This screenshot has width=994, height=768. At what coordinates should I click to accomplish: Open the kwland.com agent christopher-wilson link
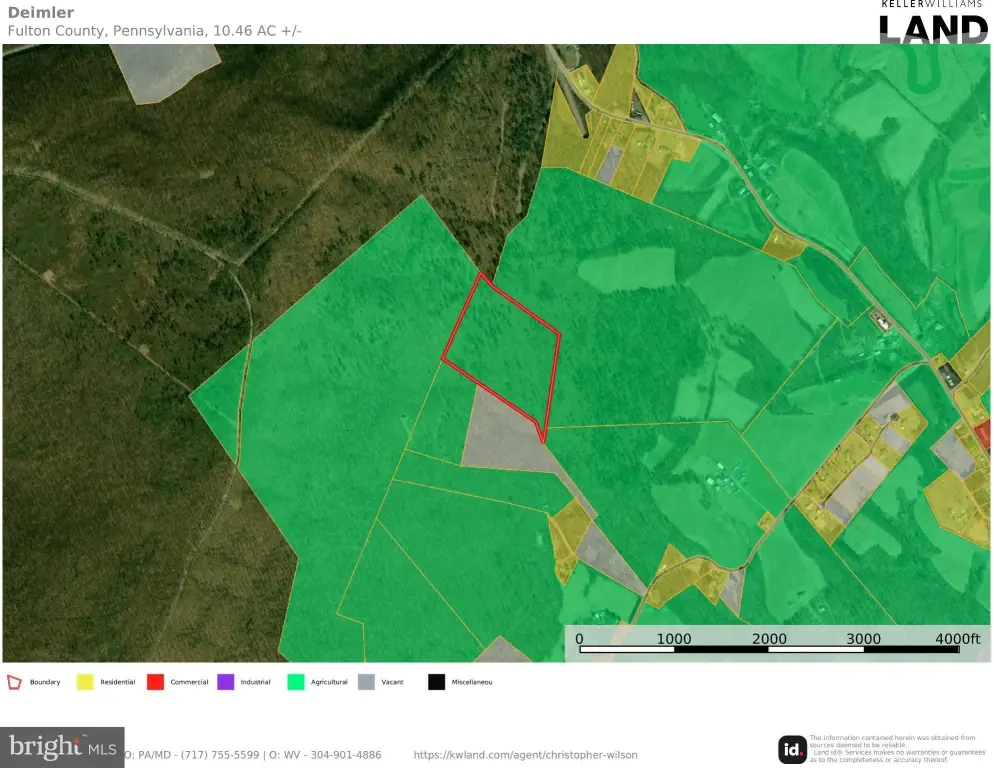(526, 755)
